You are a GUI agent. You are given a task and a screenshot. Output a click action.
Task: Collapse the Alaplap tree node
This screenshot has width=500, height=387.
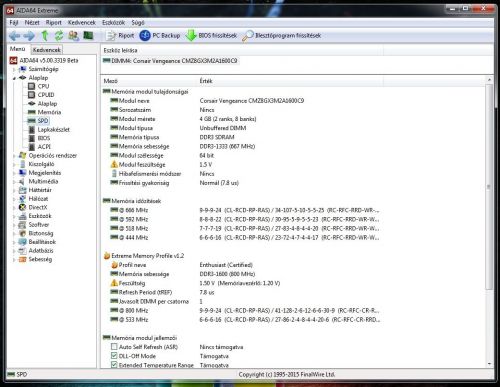tap(14, 78)
